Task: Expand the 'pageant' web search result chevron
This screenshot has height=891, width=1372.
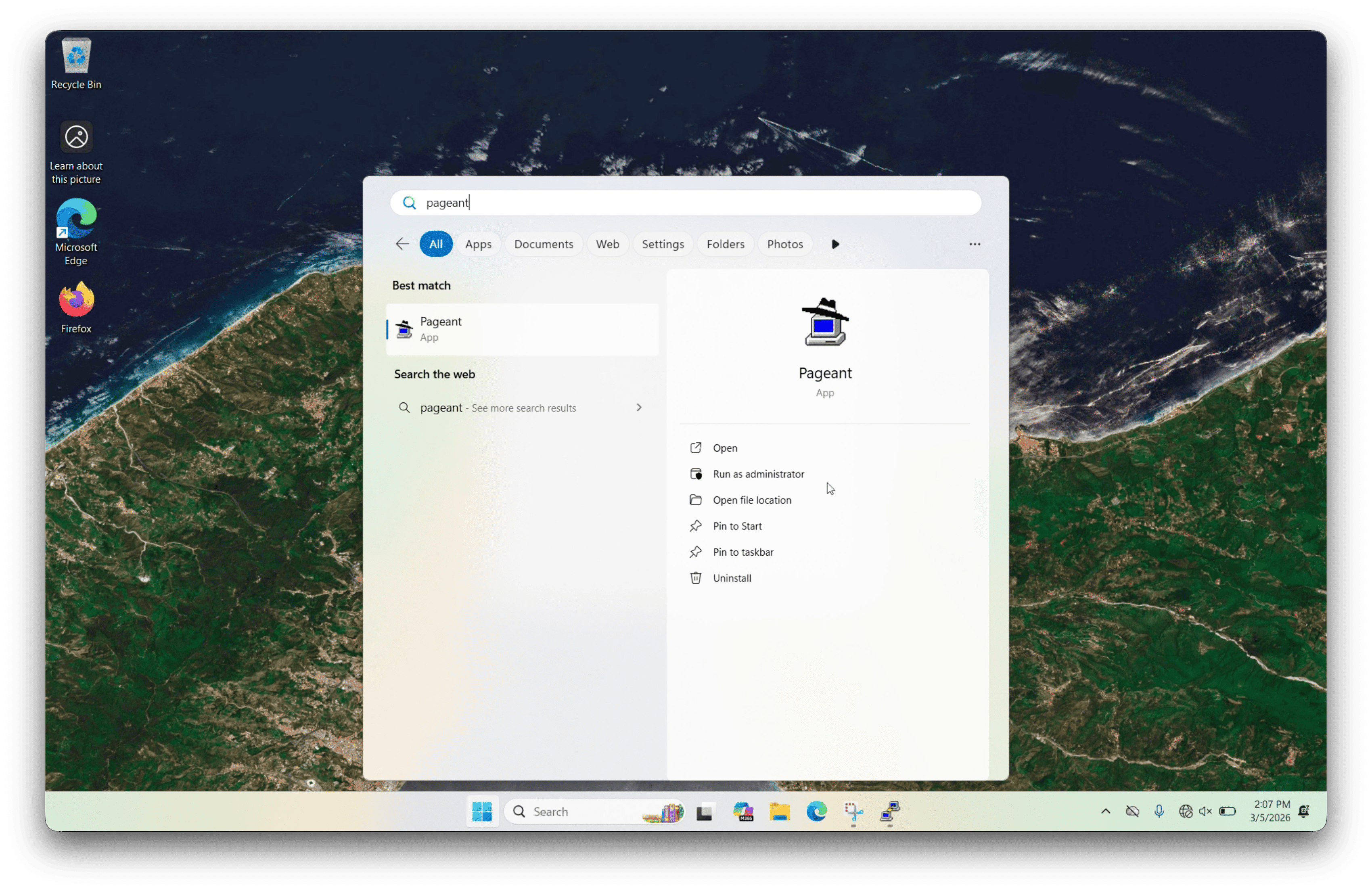Action: click(639, 408)
